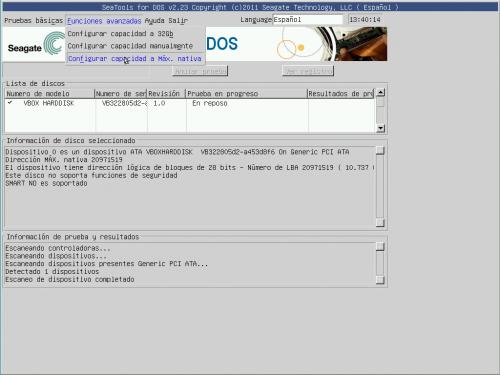This screenshot has height=375, width=500.
Task: Click the Numero de serie column header
Action: [121, 94]
